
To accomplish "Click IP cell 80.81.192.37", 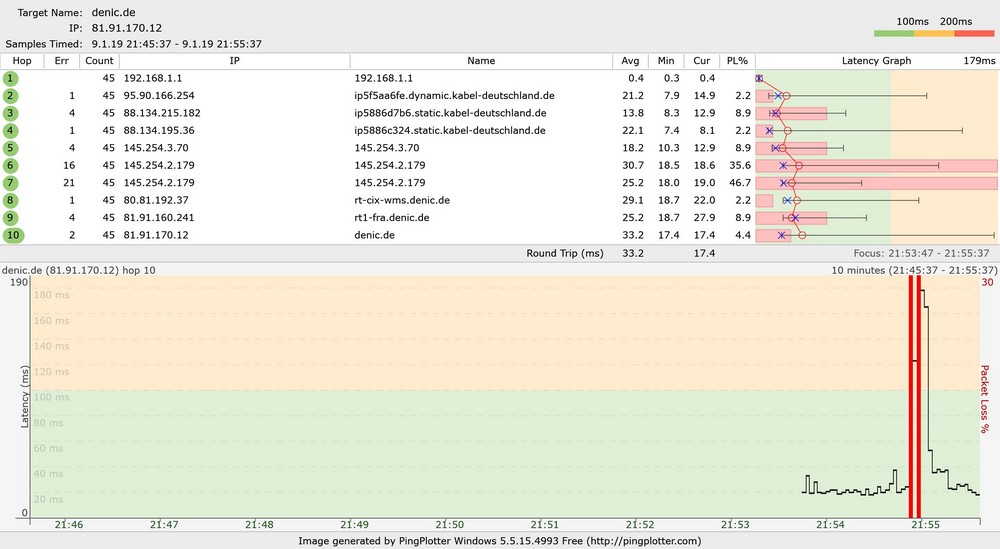I will coord(156,200).
